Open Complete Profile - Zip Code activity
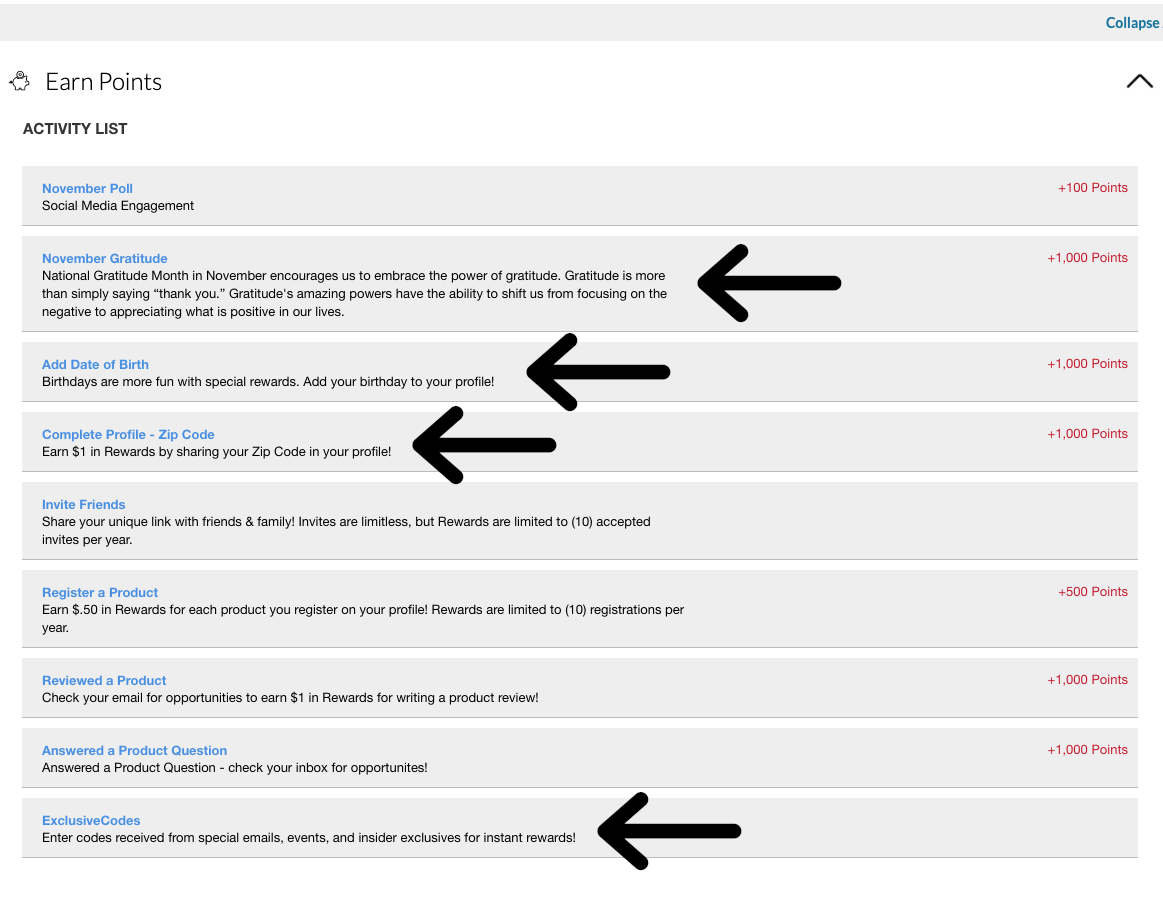 click(128, 434)
